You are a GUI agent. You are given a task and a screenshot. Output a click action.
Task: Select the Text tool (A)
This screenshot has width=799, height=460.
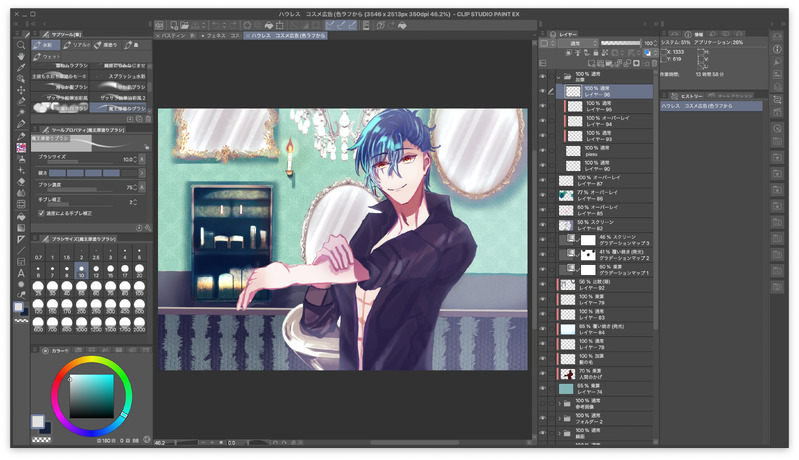click(21, 273)
